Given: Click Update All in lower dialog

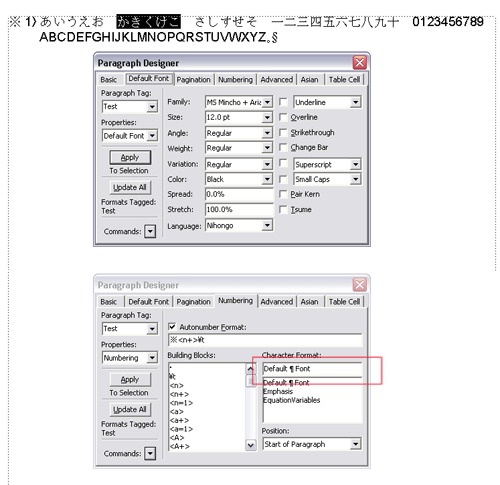Looking at the screenshot, I should pyautogui.click(x=130, y=409).
